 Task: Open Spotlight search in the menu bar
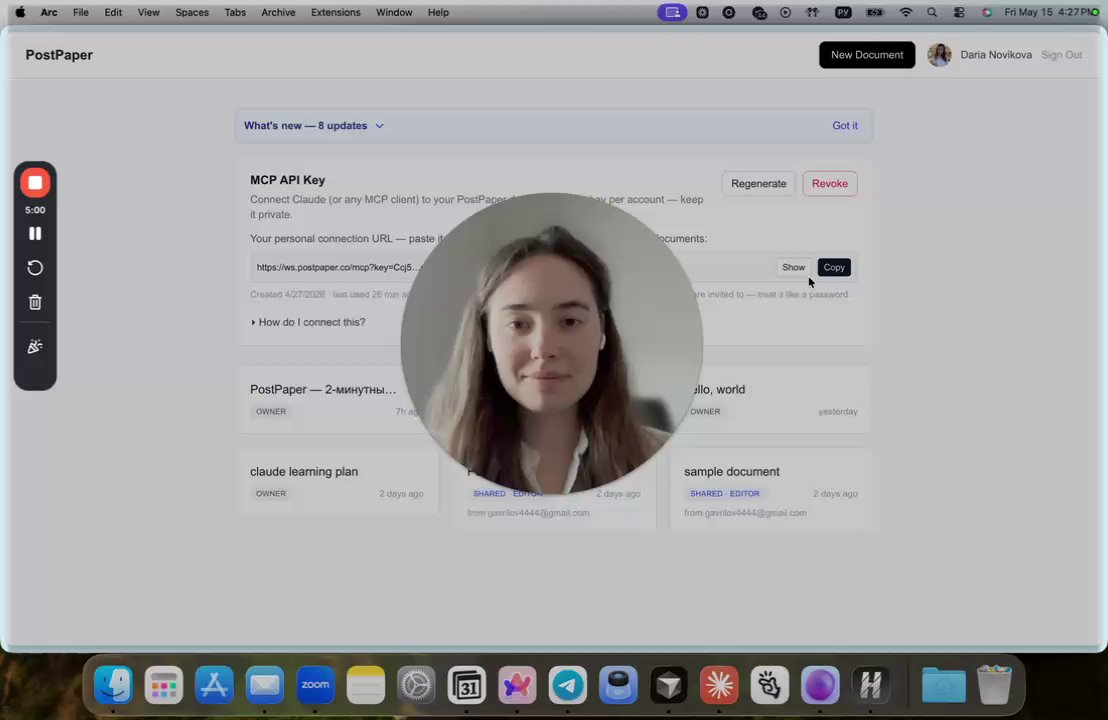click(932, 12)
